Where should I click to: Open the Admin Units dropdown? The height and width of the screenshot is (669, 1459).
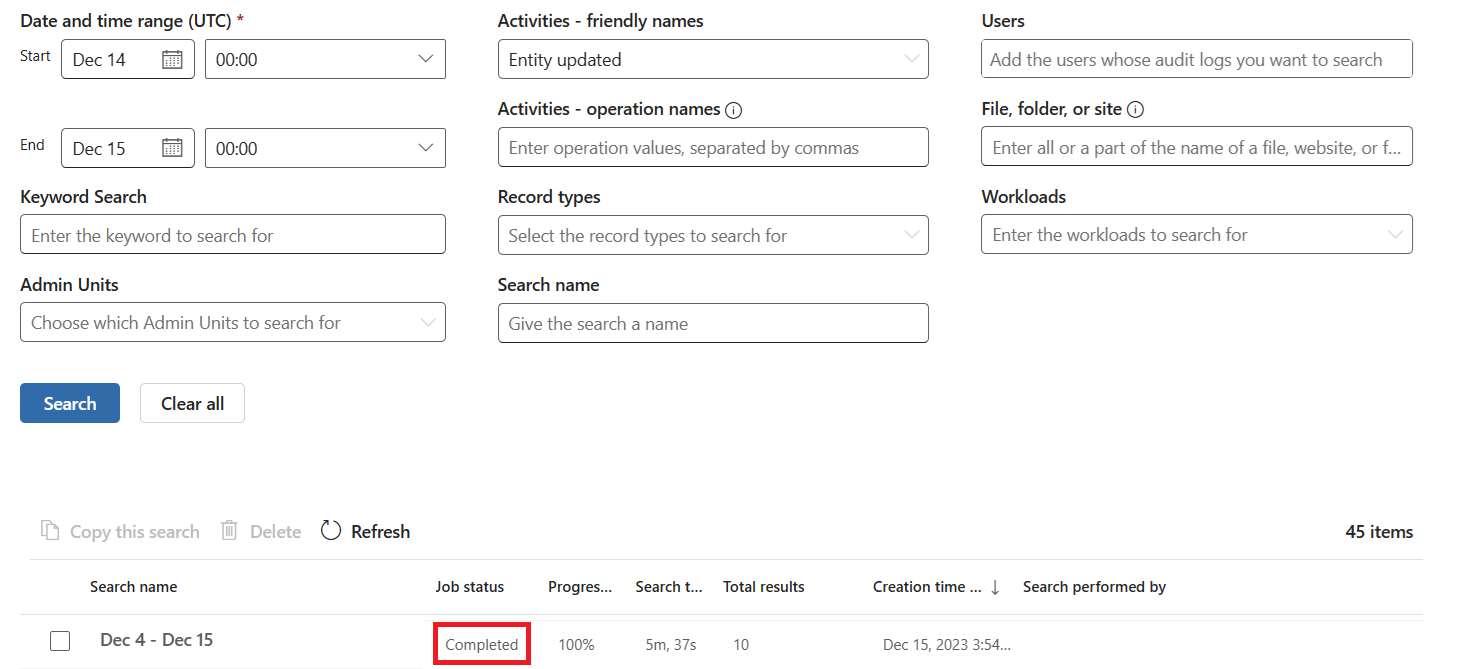pos(428,323)
